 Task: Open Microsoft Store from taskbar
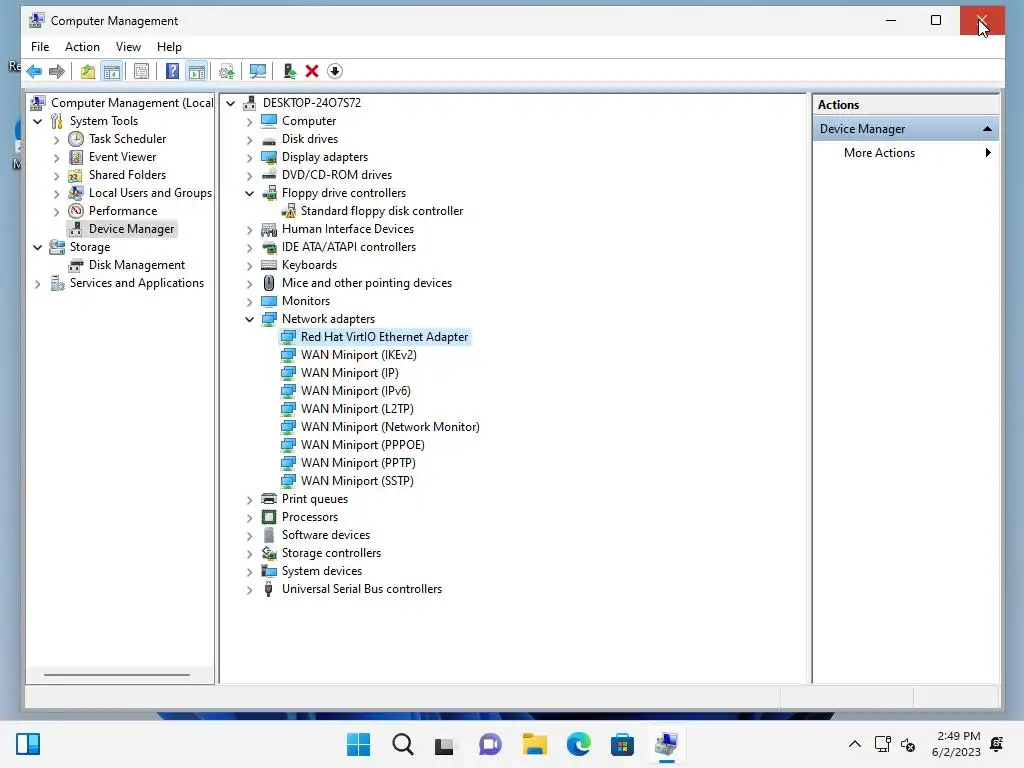(622, 744)
